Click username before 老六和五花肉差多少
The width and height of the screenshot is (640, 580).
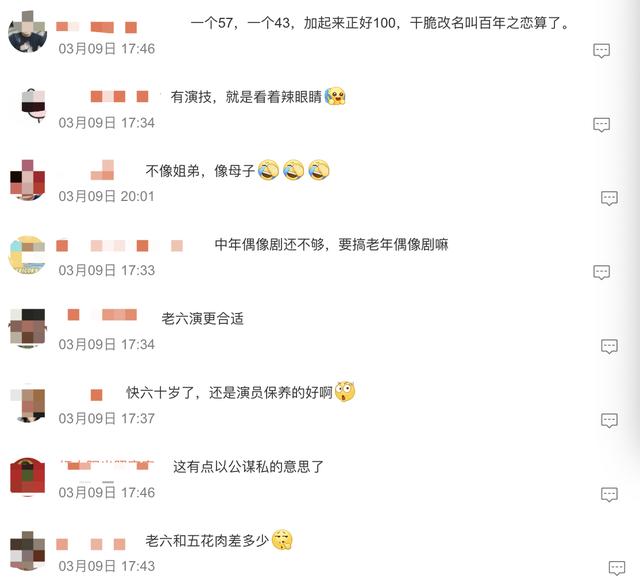pos(91,544)
